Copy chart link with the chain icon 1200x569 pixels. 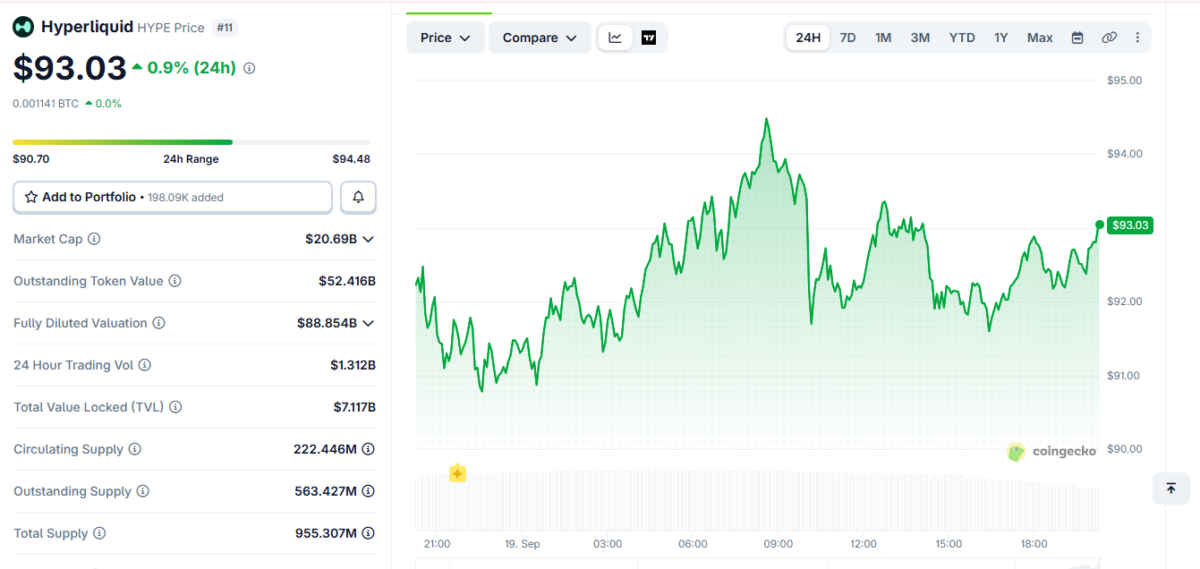[x=1109, y=38]
